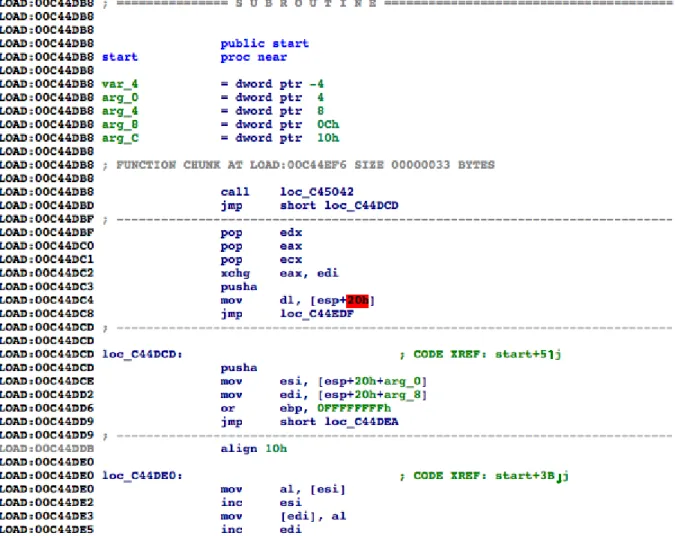Viewport: 675px width, 536px height.
Task: Select the var_4 variable name
Action: 120,84
